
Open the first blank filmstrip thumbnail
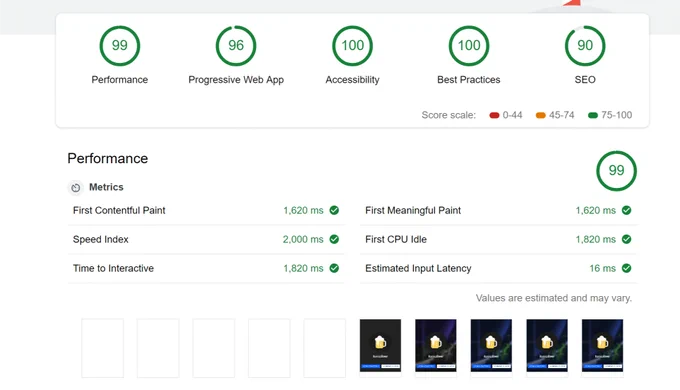click(102, 348)
